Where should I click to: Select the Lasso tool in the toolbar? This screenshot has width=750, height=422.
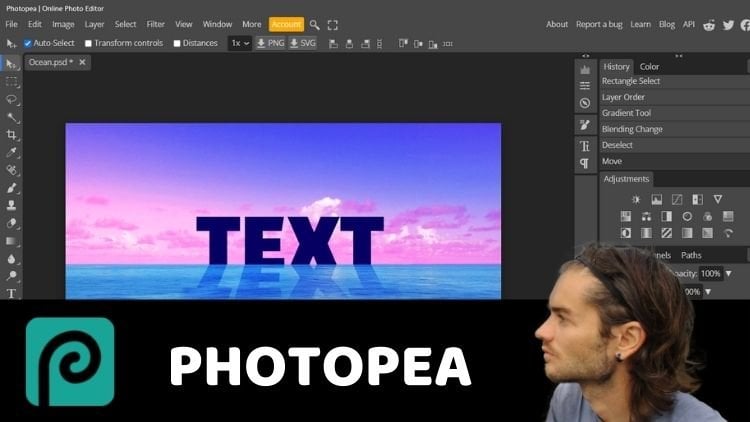[12, 99]
